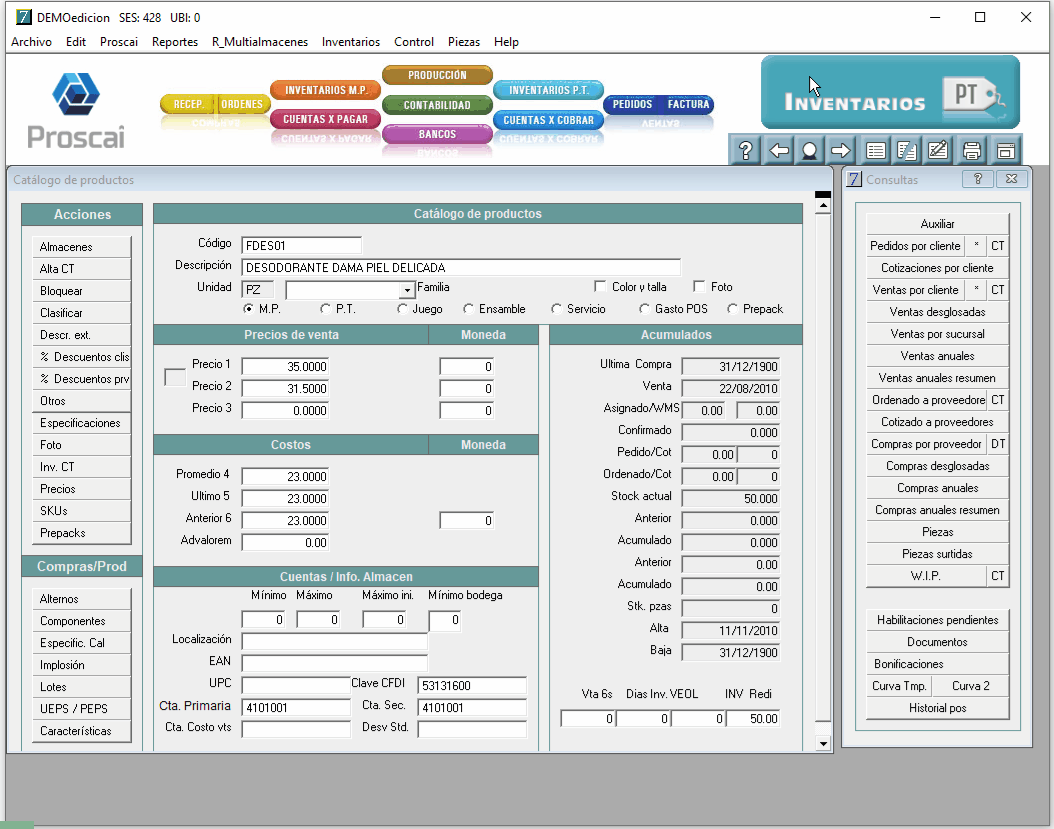Click the Almacenes action button
This screenshot has height=829, width=1054.
[81, 247]
